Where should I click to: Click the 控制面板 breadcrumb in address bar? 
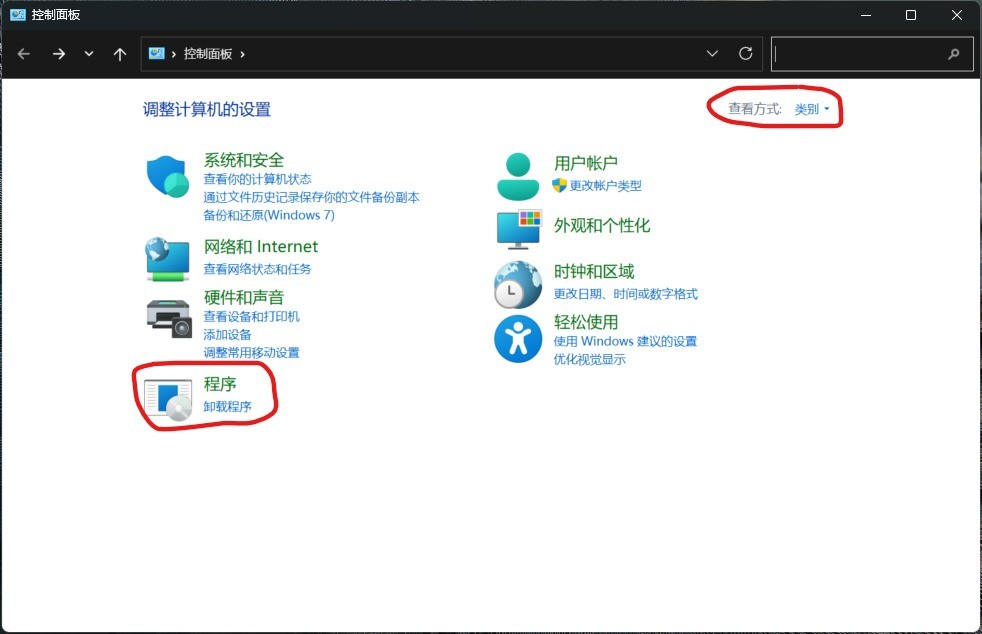pyautogui.click(x=208, y=54)
